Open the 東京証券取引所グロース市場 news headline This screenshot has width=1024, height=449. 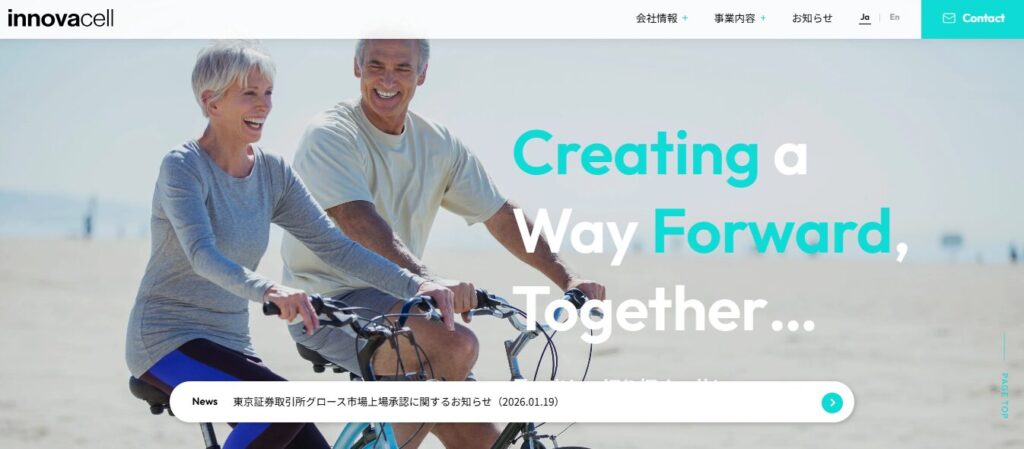[396, 402]
